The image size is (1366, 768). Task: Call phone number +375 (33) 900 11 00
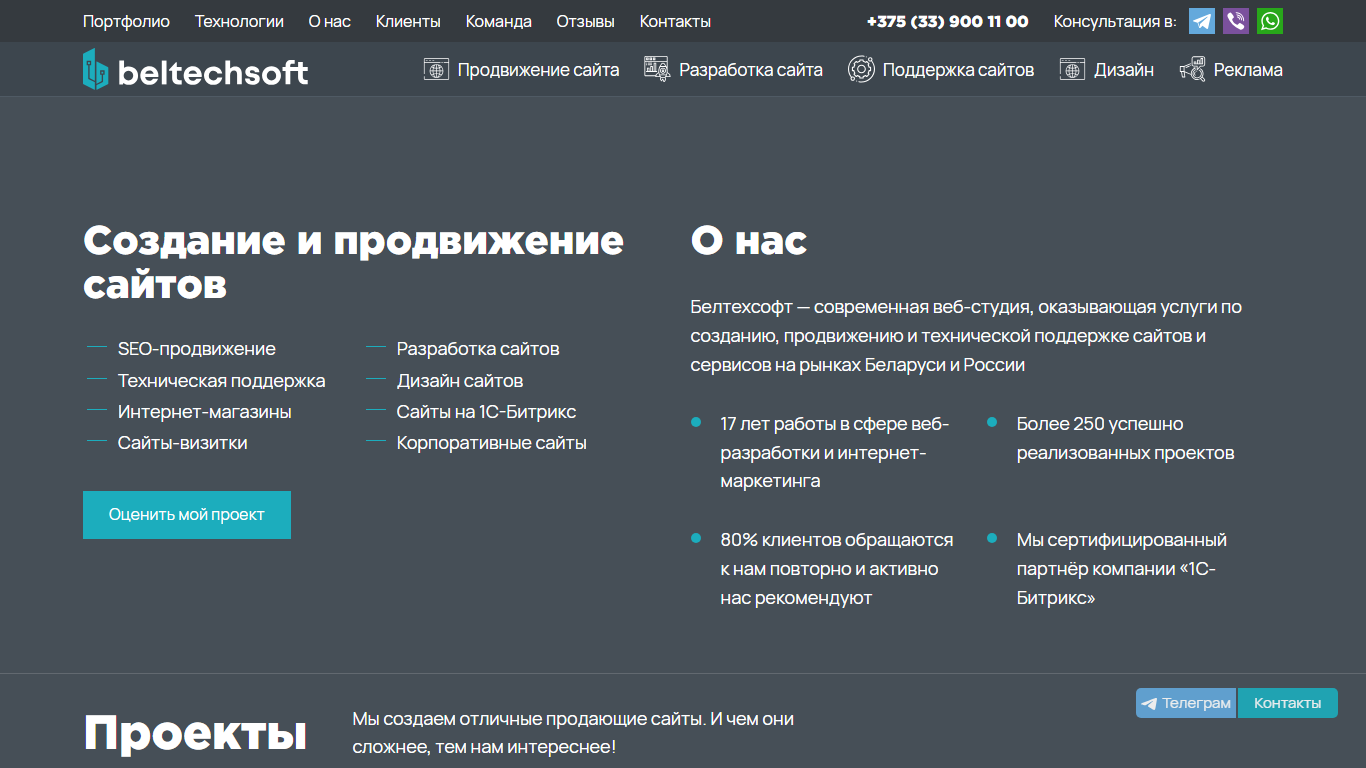[x=947, y=21]
